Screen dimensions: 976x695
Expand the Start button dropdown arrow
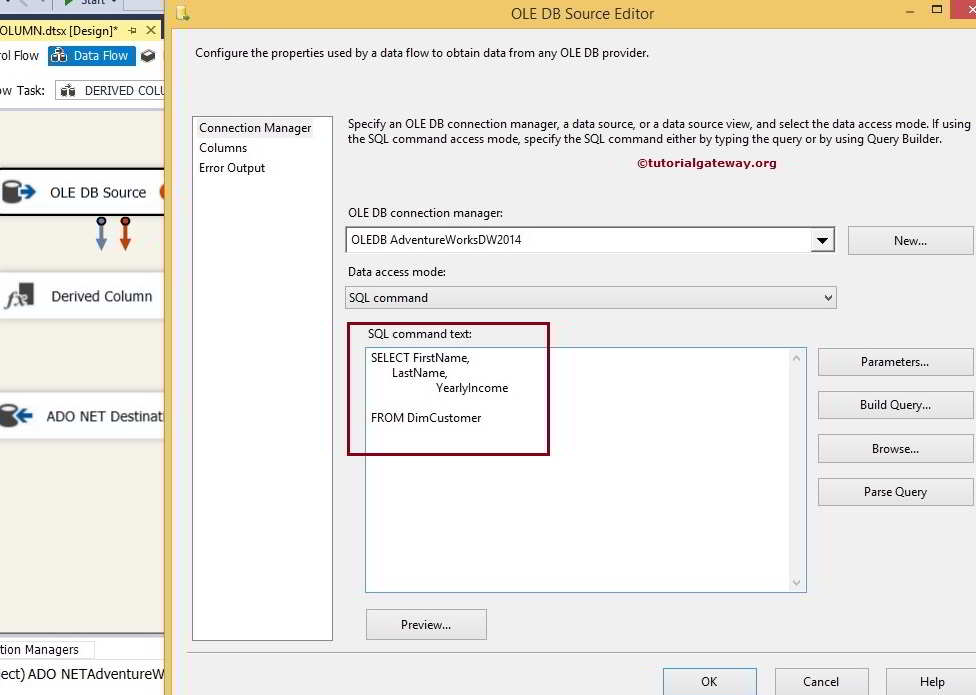click(x=114, y=3)
